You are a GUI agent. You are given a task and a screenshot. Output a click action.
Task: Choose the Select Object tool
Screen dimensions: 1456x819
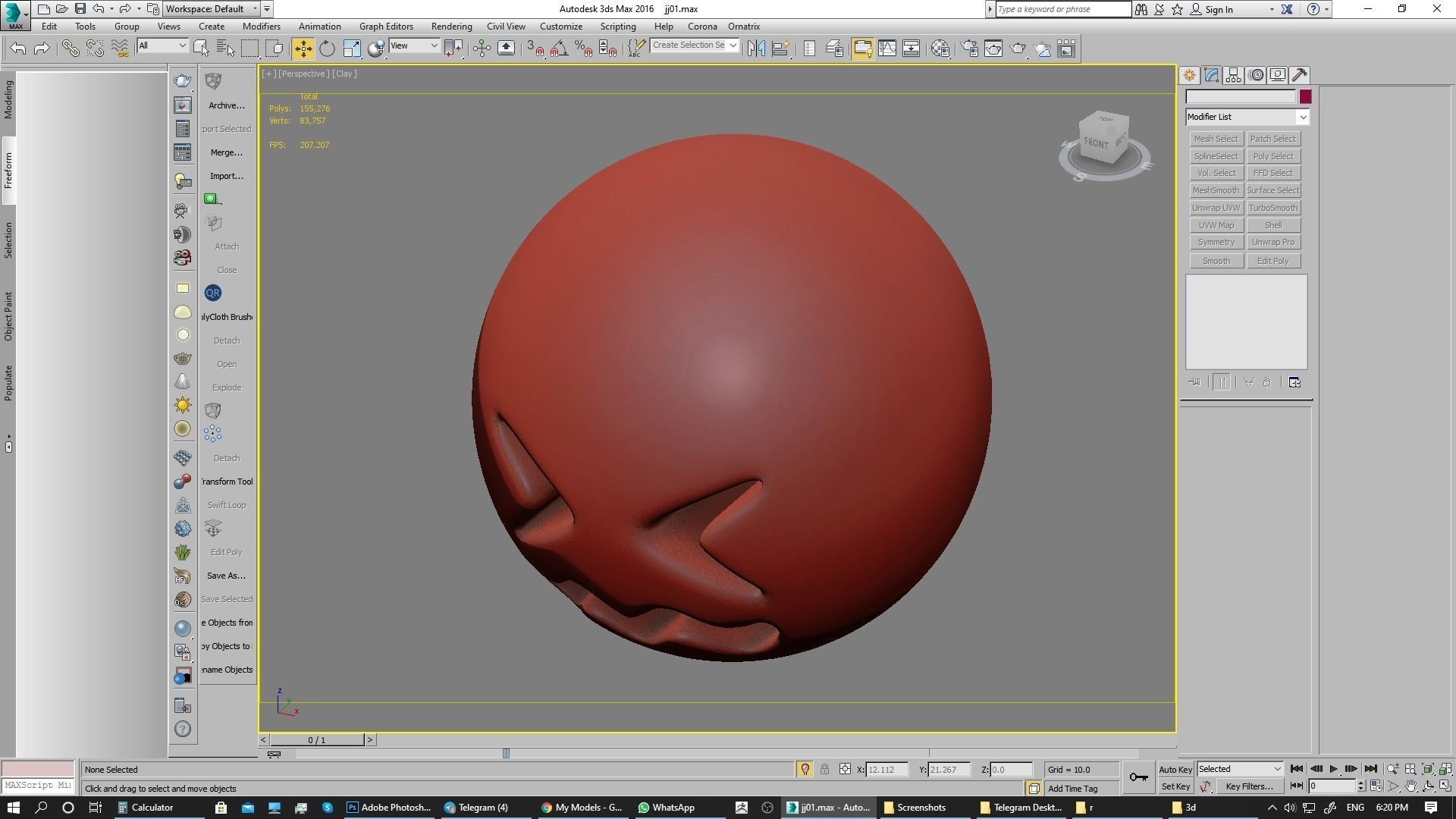click(x=201, y=49)
